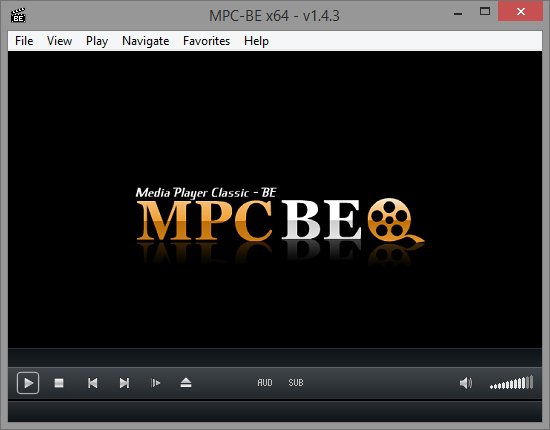
Task: Open a file using the eject icon
Action: (186, 383)
